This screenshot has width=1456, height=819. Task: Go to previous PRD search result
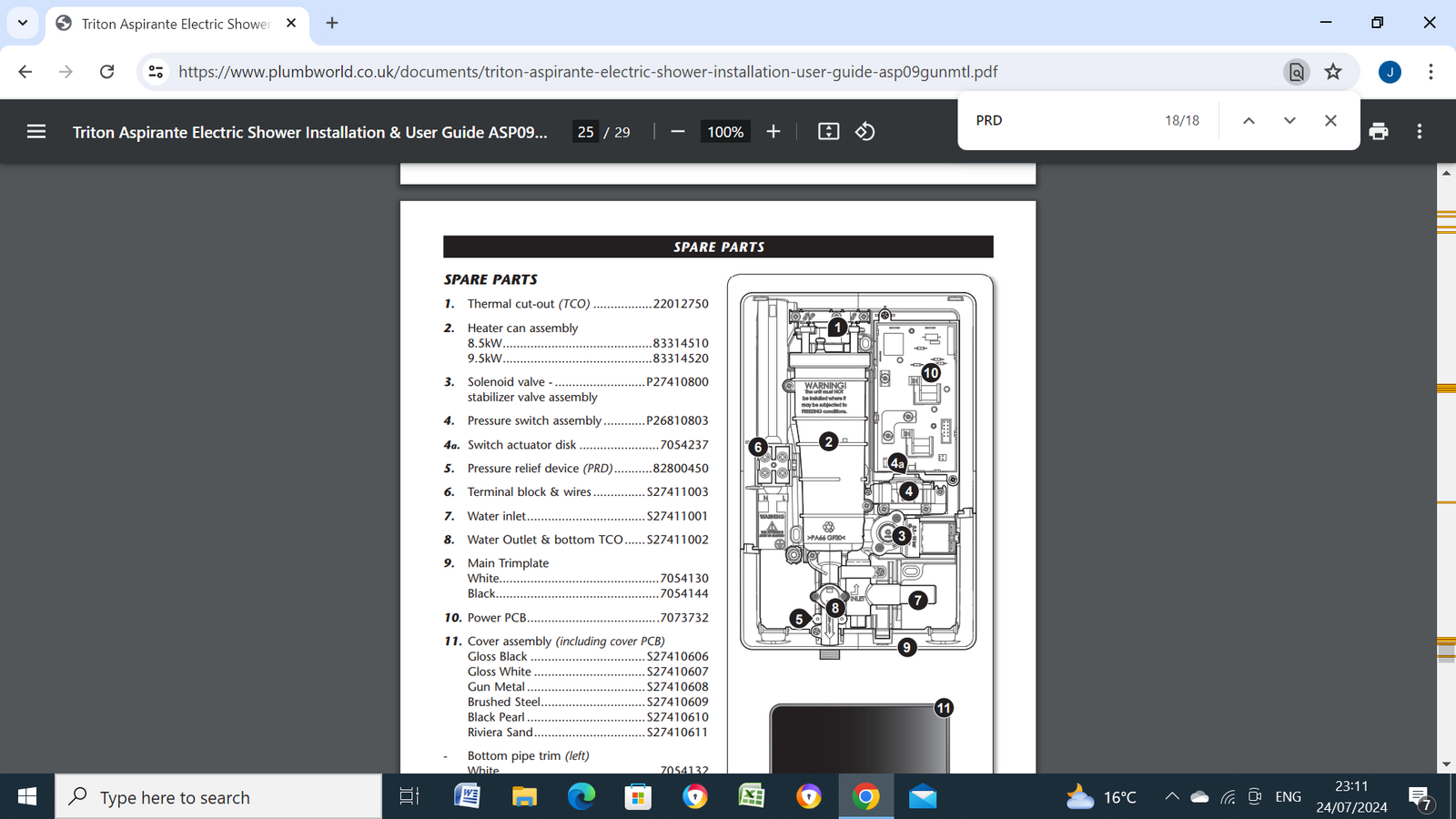[x=1249, y=119]
